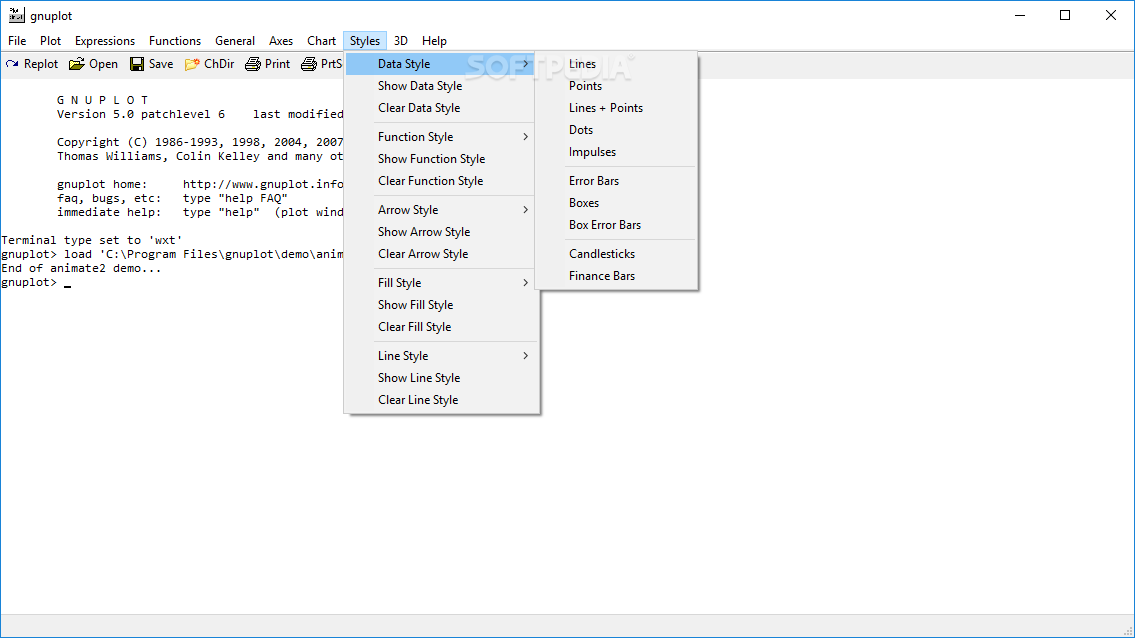This screenshot has height=638, width=1135.
Task: Click the gnuplot title bar app icon
Action: coord(17,15)
